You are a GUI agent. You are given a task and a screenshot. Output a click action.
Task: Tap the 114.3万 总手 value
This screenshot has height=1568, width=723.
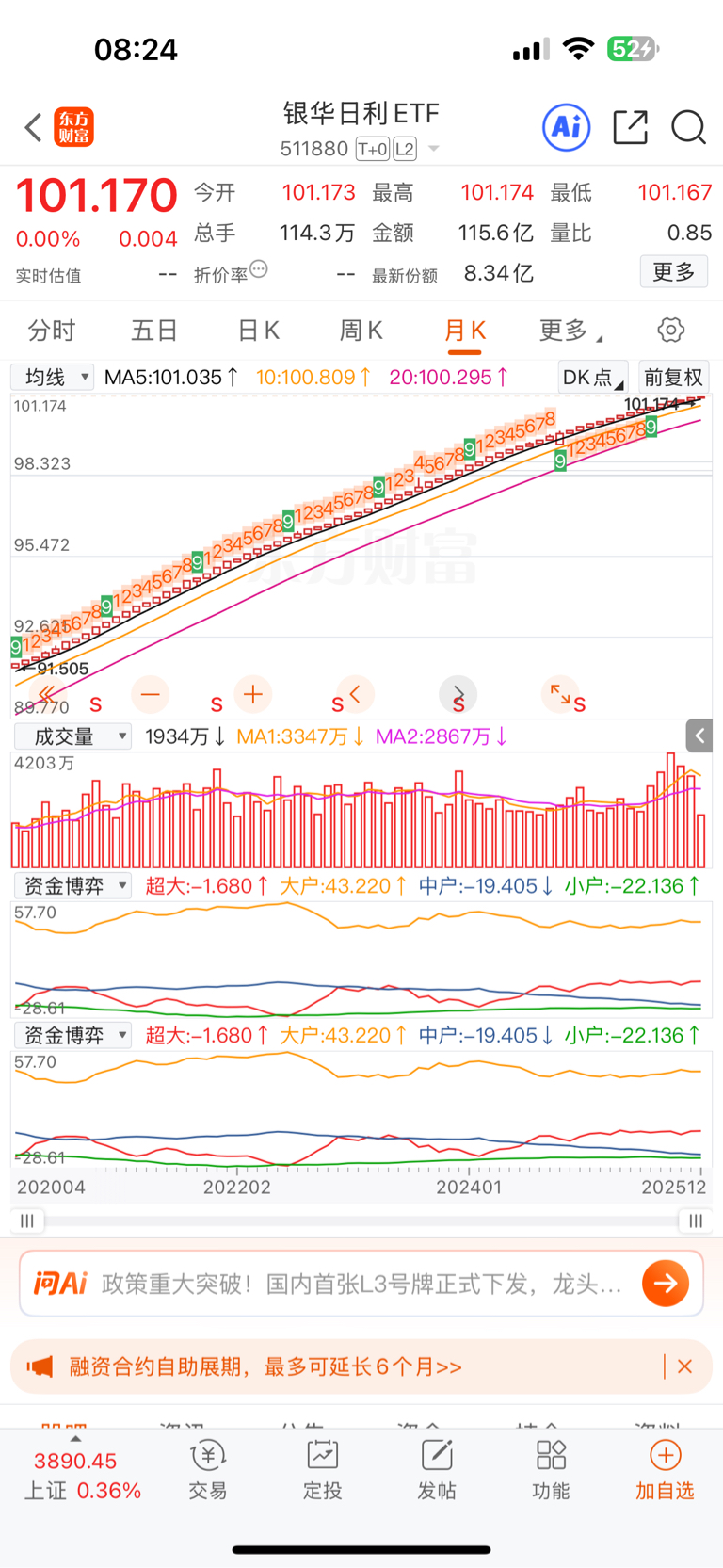(x=317, y=233)
